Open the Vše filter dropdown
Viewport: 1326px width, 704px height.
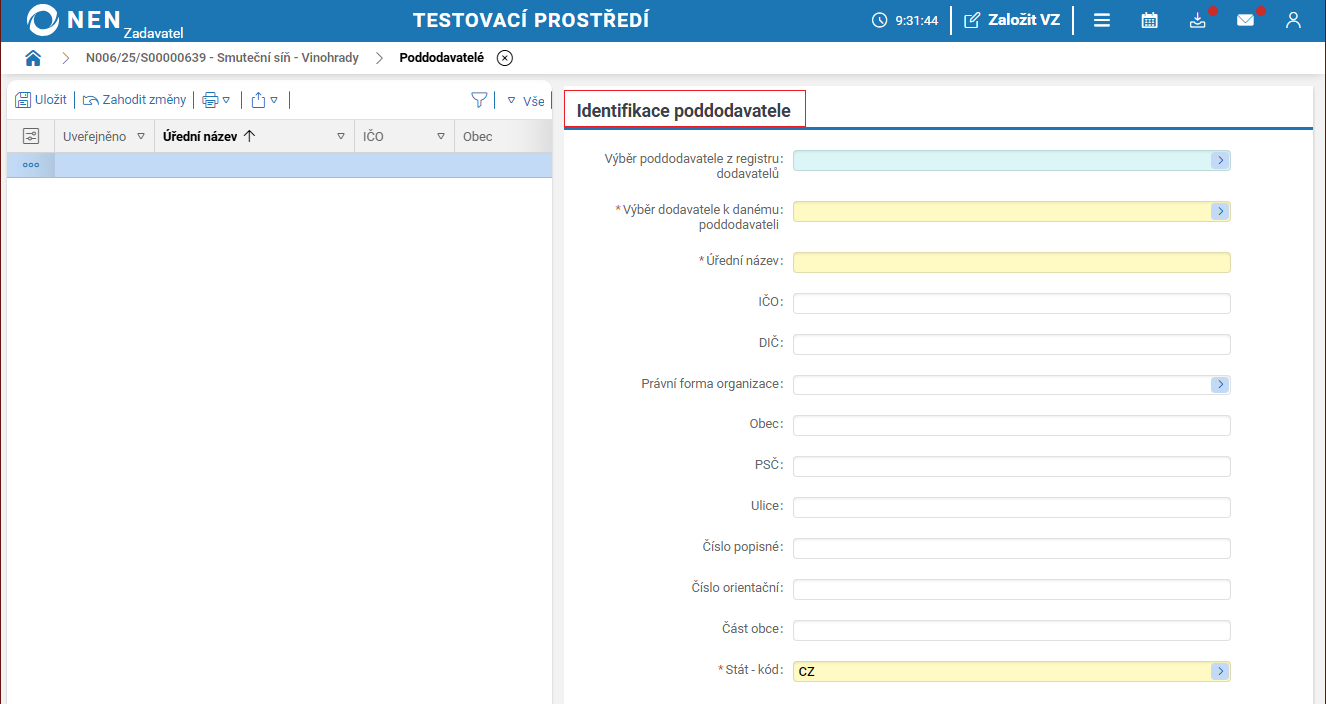525,101
